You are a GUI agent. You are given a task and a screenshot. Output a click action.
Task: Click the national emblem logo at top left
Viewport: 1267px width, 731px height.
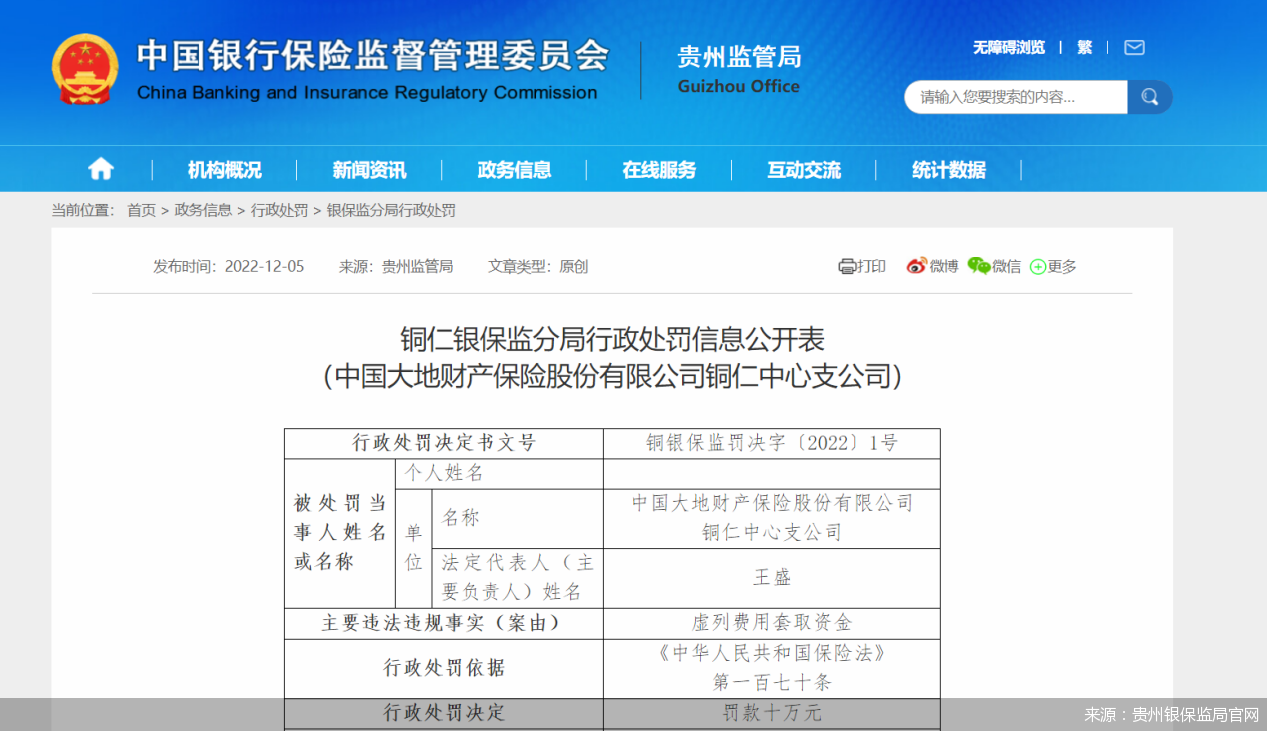(85, 70)
